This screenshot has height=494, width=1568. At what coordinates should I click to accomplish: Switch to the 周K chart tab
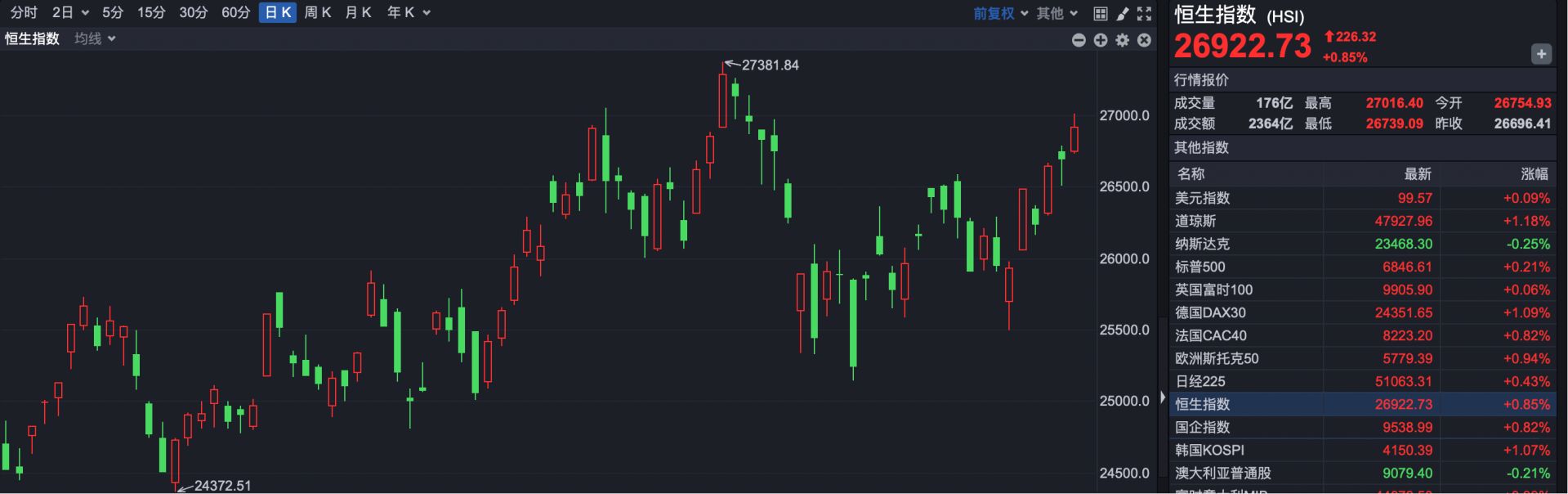(317, 12)
